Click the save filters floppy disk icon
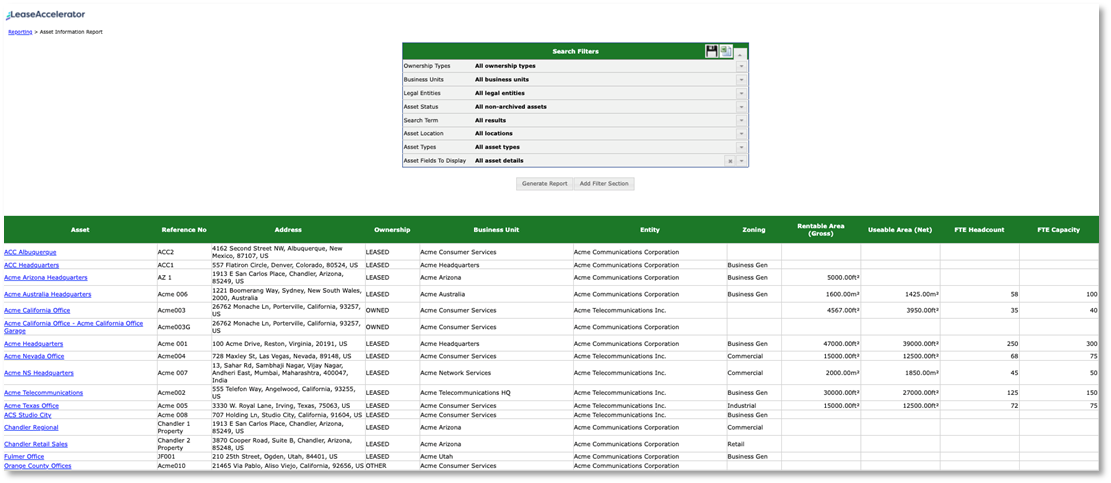The image size is (1111, 483). (711, 51)
